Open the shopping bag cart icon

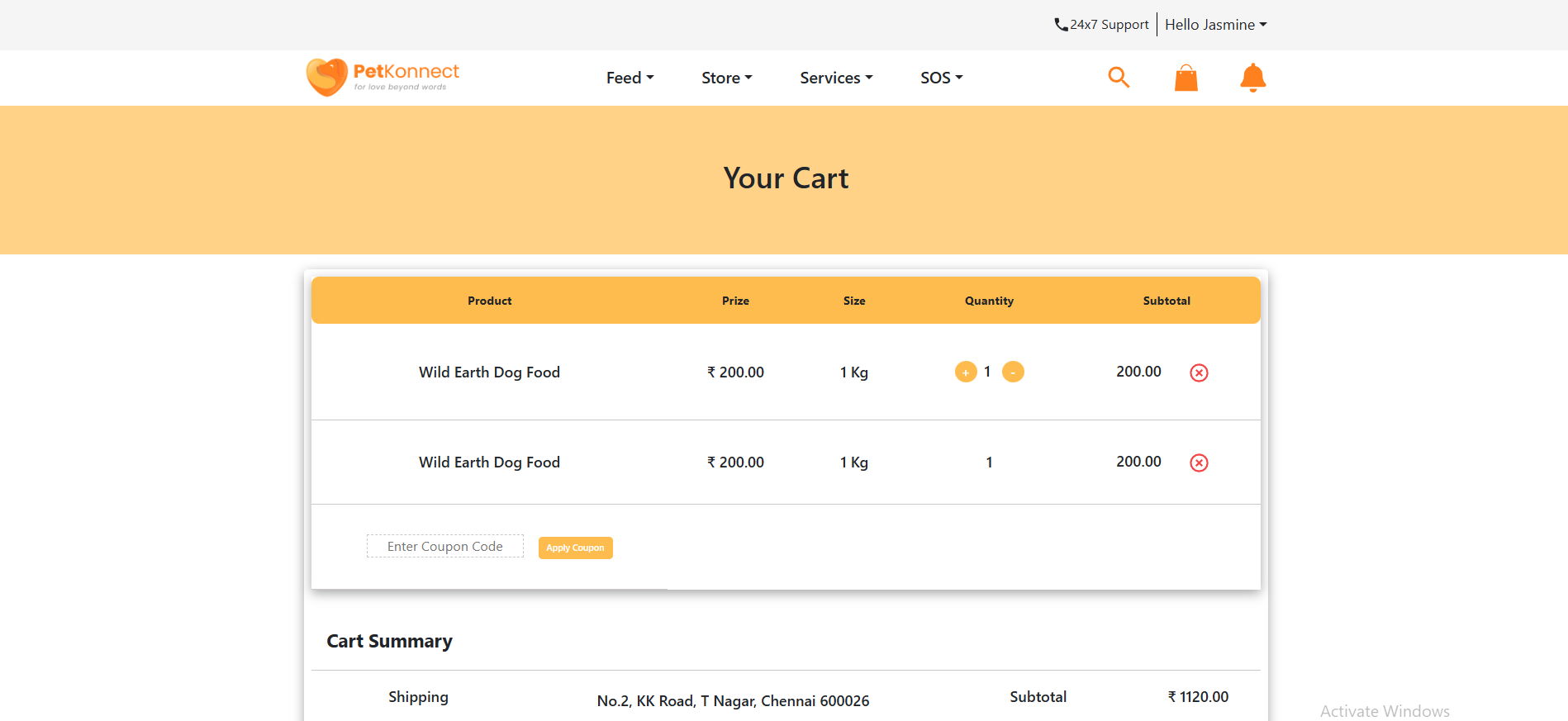coord(1186,78)
